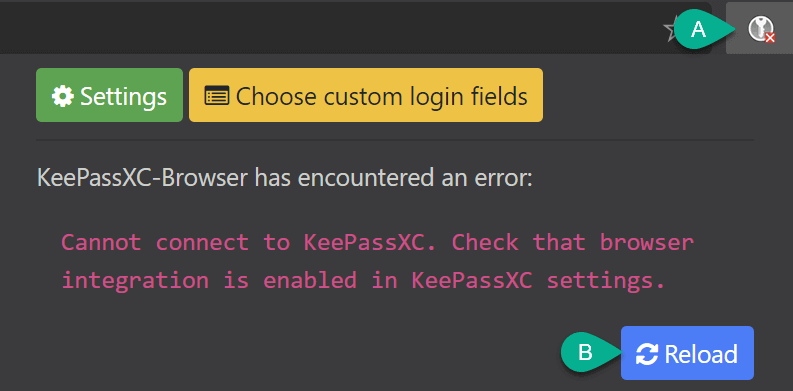Click the Reload text label
This screenshot has height=391, width=793.
coord(701,354)
